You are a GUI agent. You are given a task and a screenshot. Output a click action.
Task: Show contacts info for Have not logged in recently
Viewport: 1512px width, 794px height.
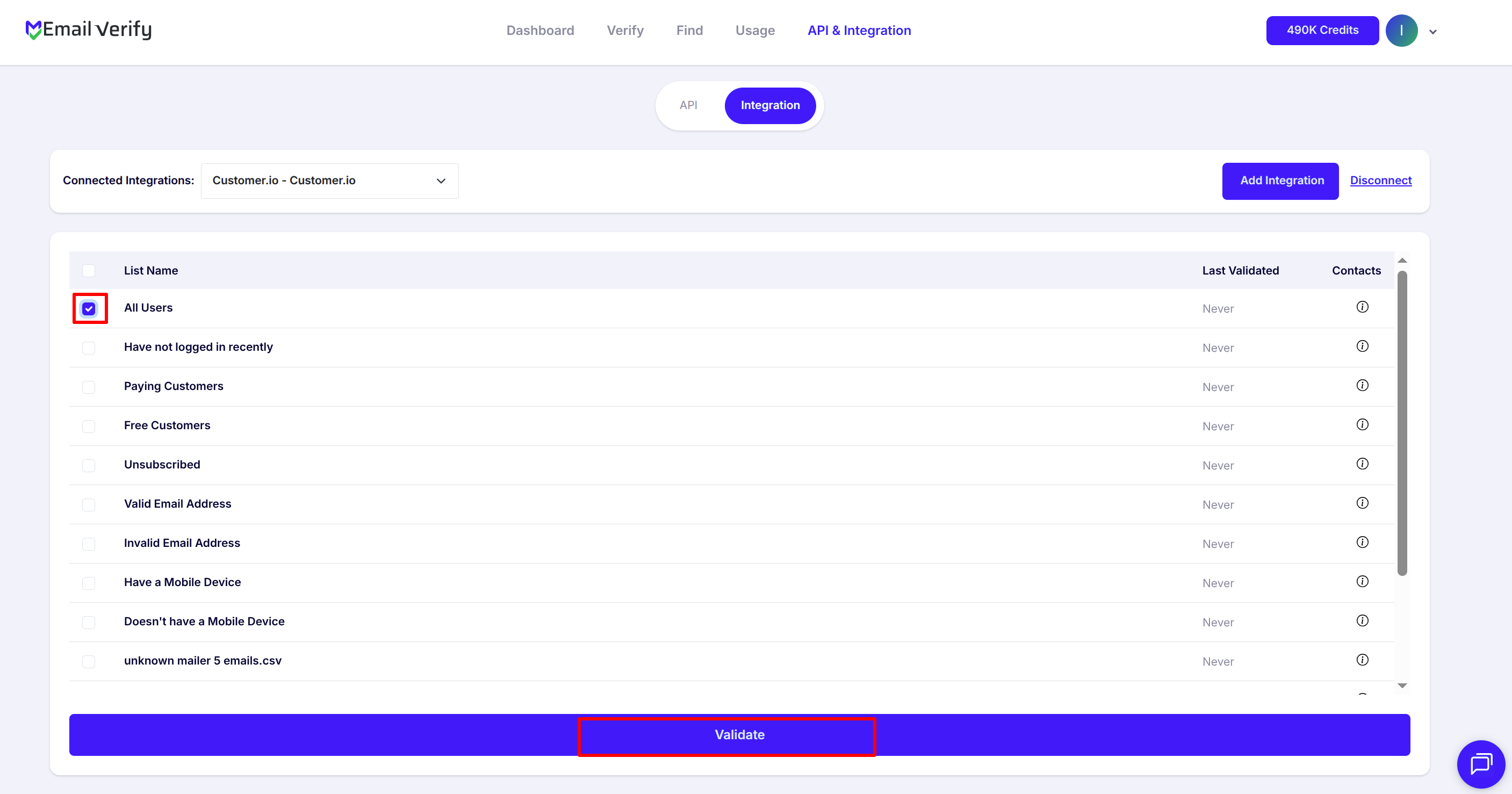coord(1362,347)
